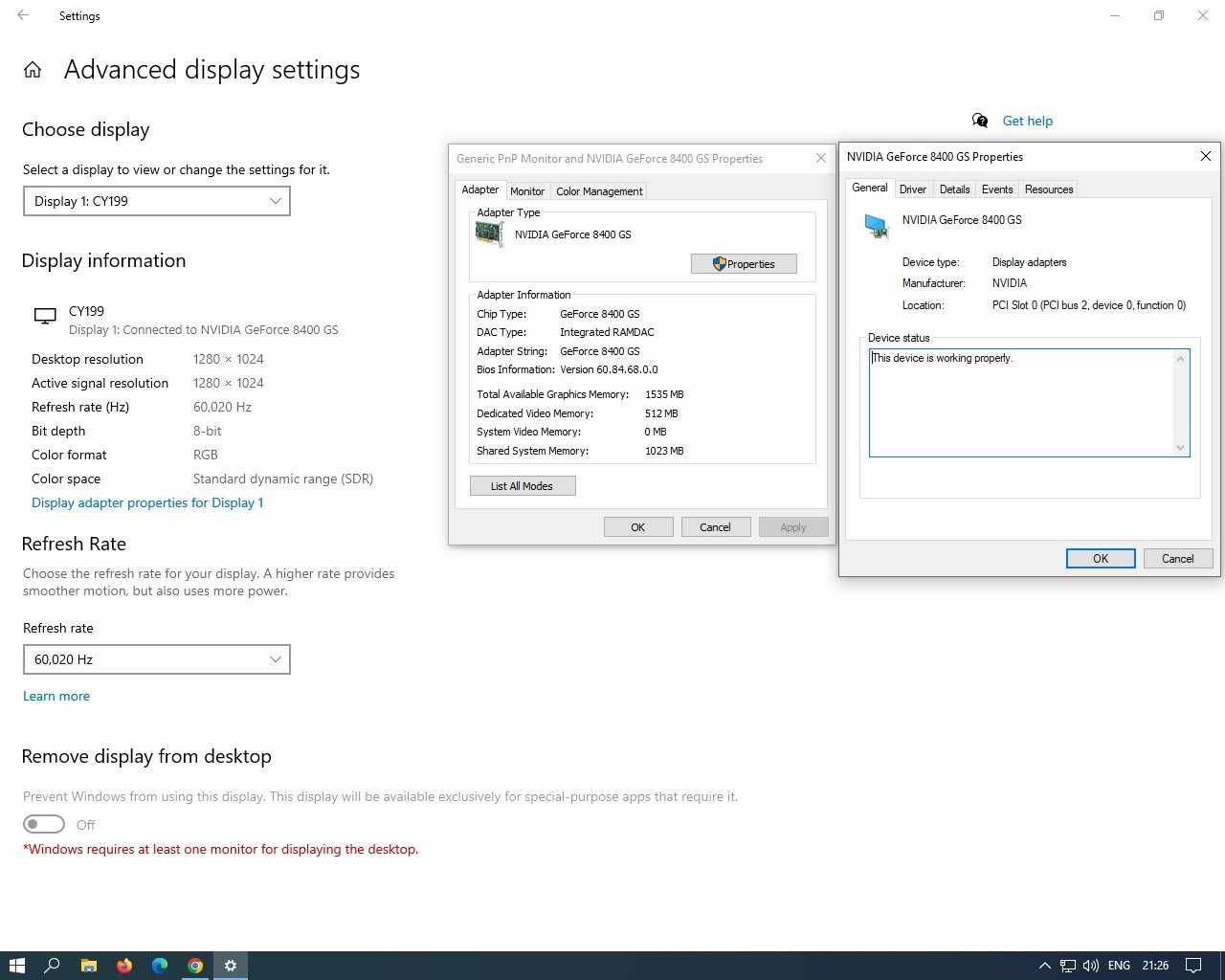This screenshot has height=980, width=1225.
Task: Click the display adapter icon in NVIDIA Properties
Action: coord(877,225)
